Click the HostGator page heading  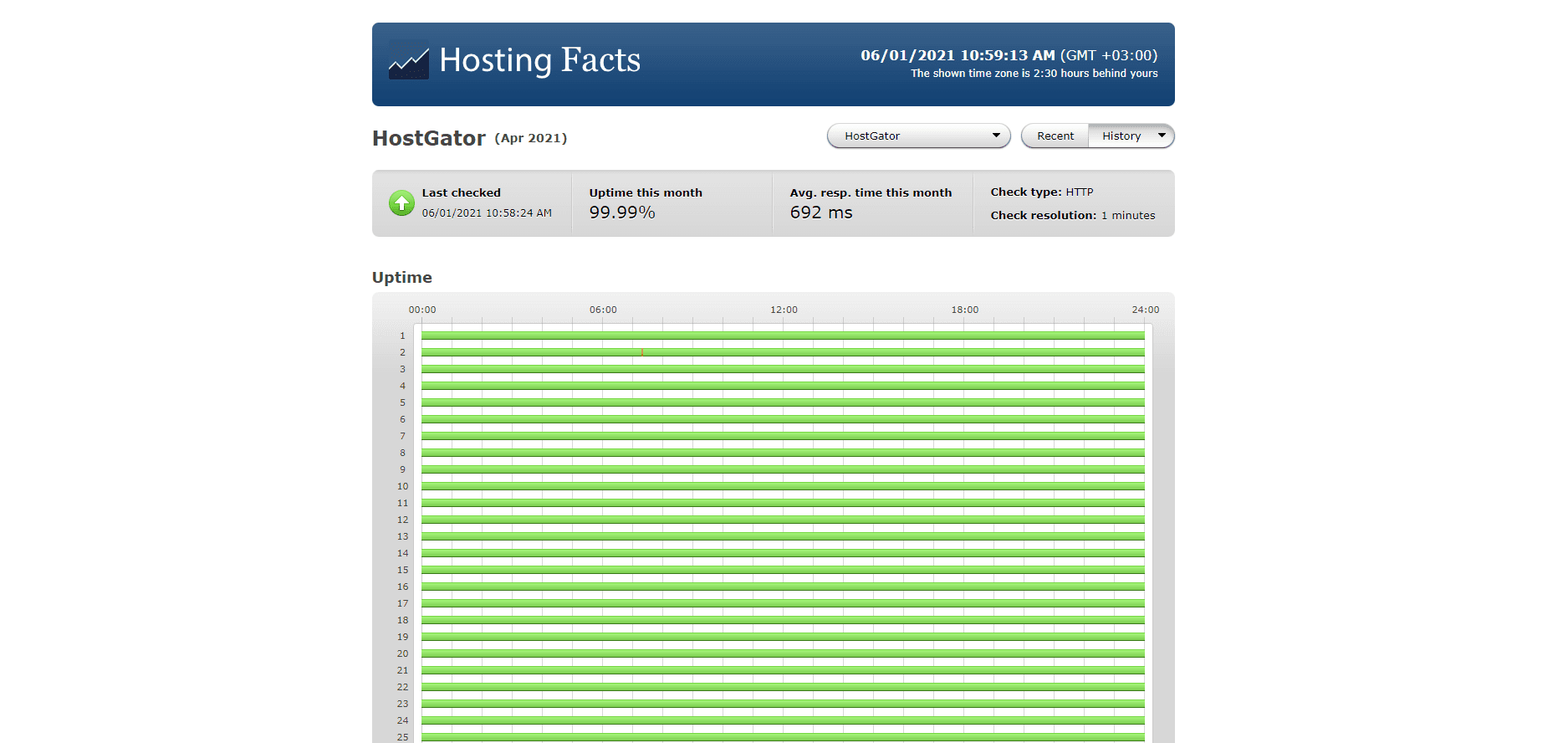tap(429, 138)
